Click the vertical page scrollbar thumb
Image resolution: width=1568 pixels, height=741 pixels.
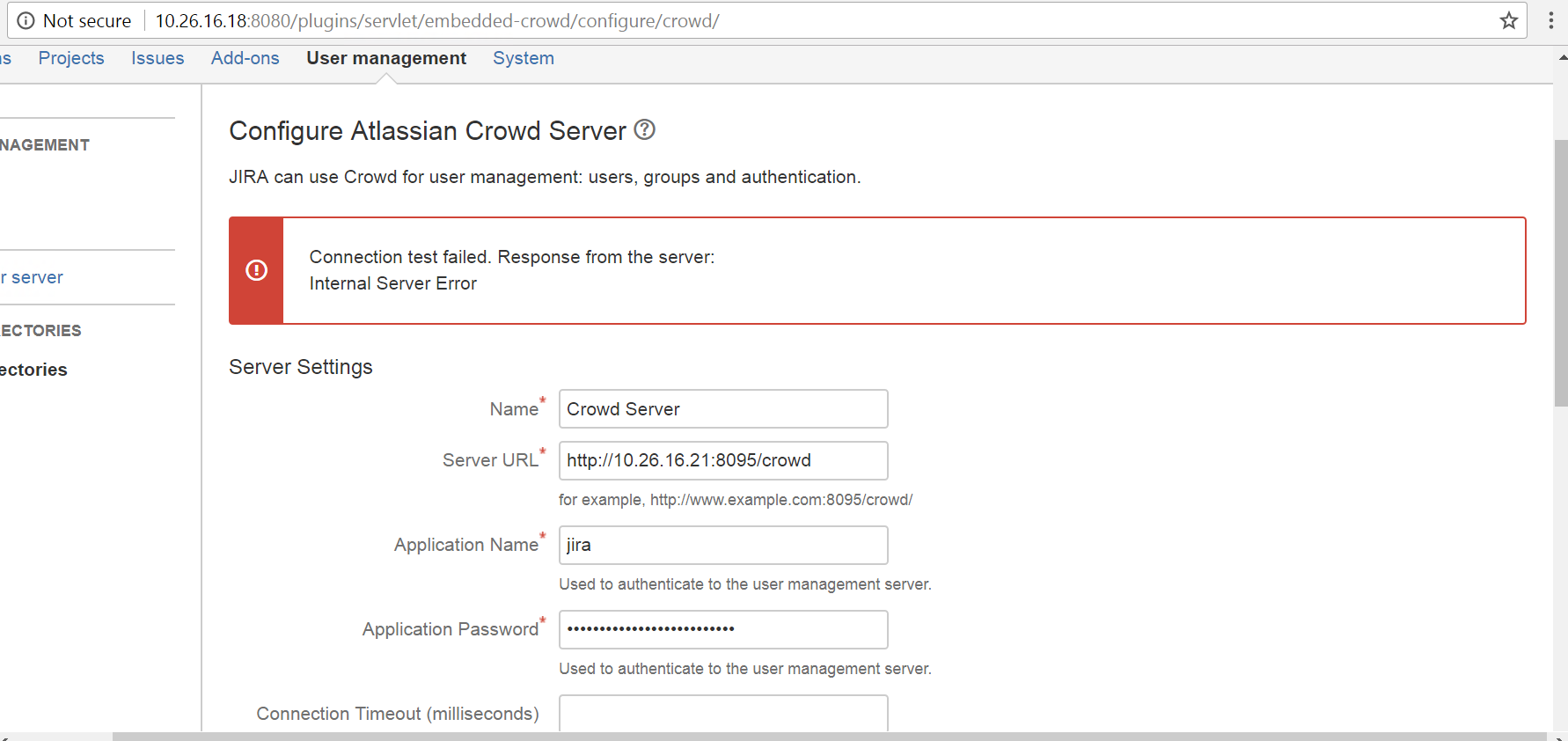coord(1560,273)
